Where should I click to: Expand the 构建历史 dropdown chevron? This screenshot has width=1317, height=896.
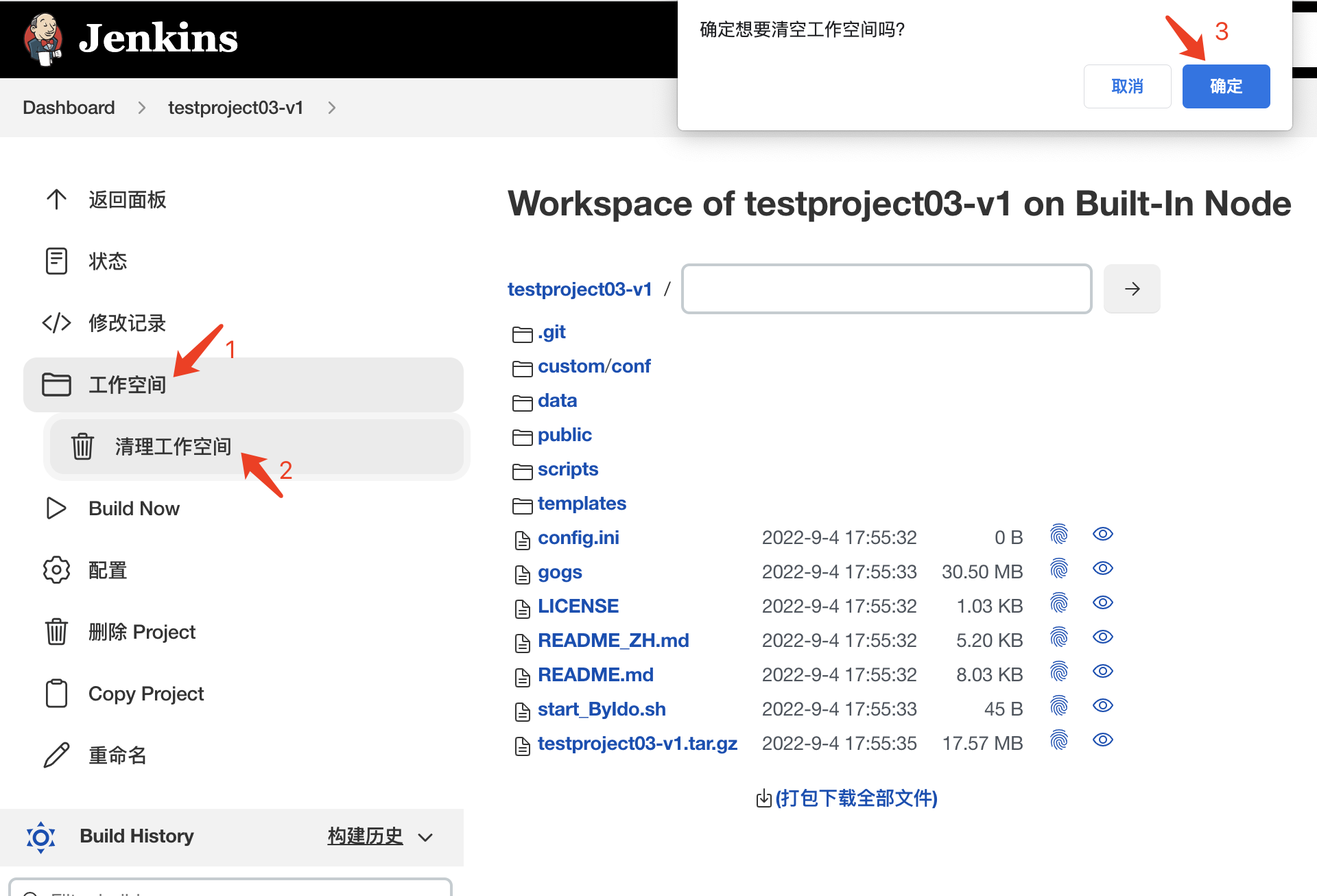click(425, 837)
